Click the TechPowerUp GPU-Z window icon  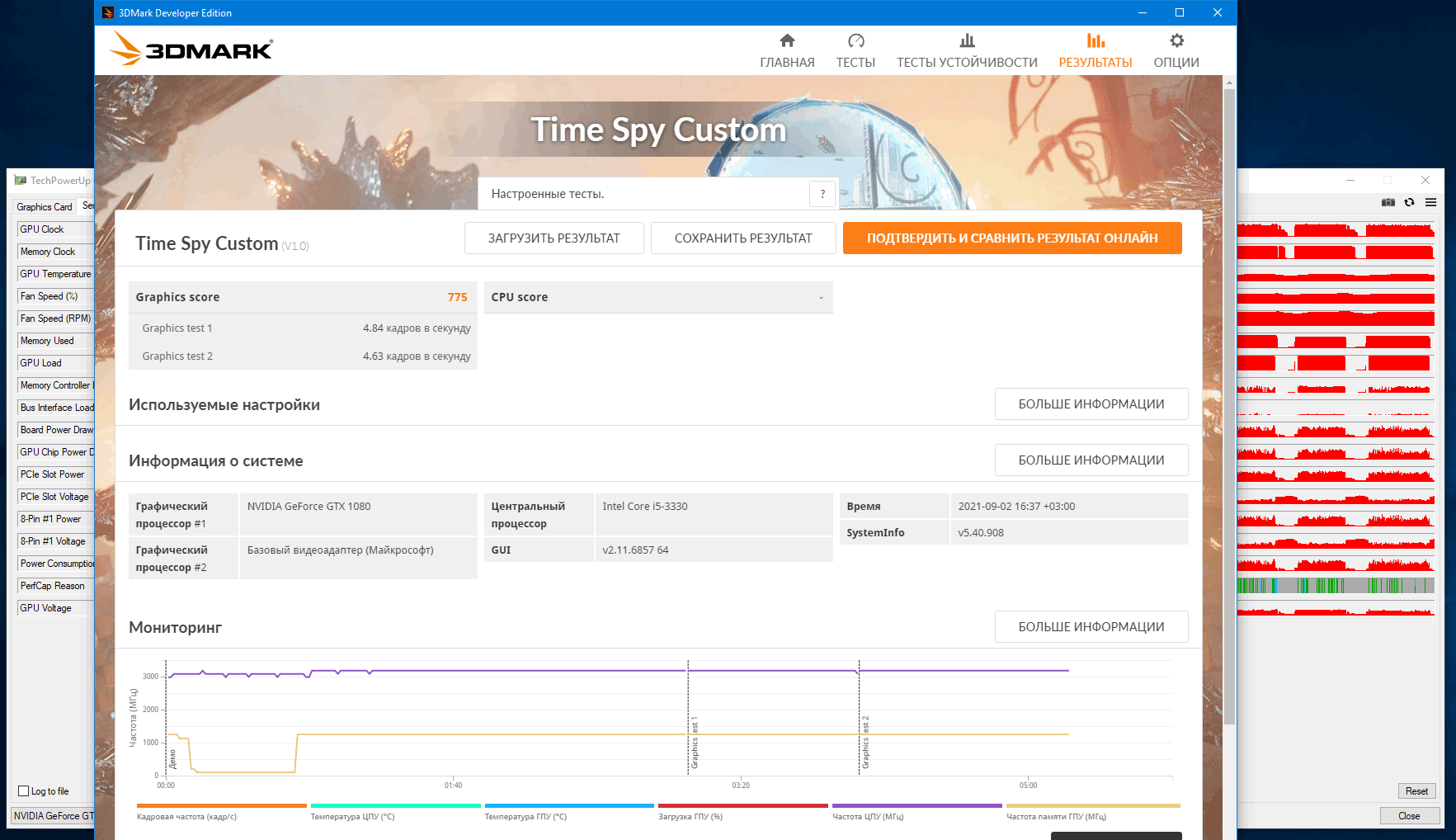click(x=21, y=181)
